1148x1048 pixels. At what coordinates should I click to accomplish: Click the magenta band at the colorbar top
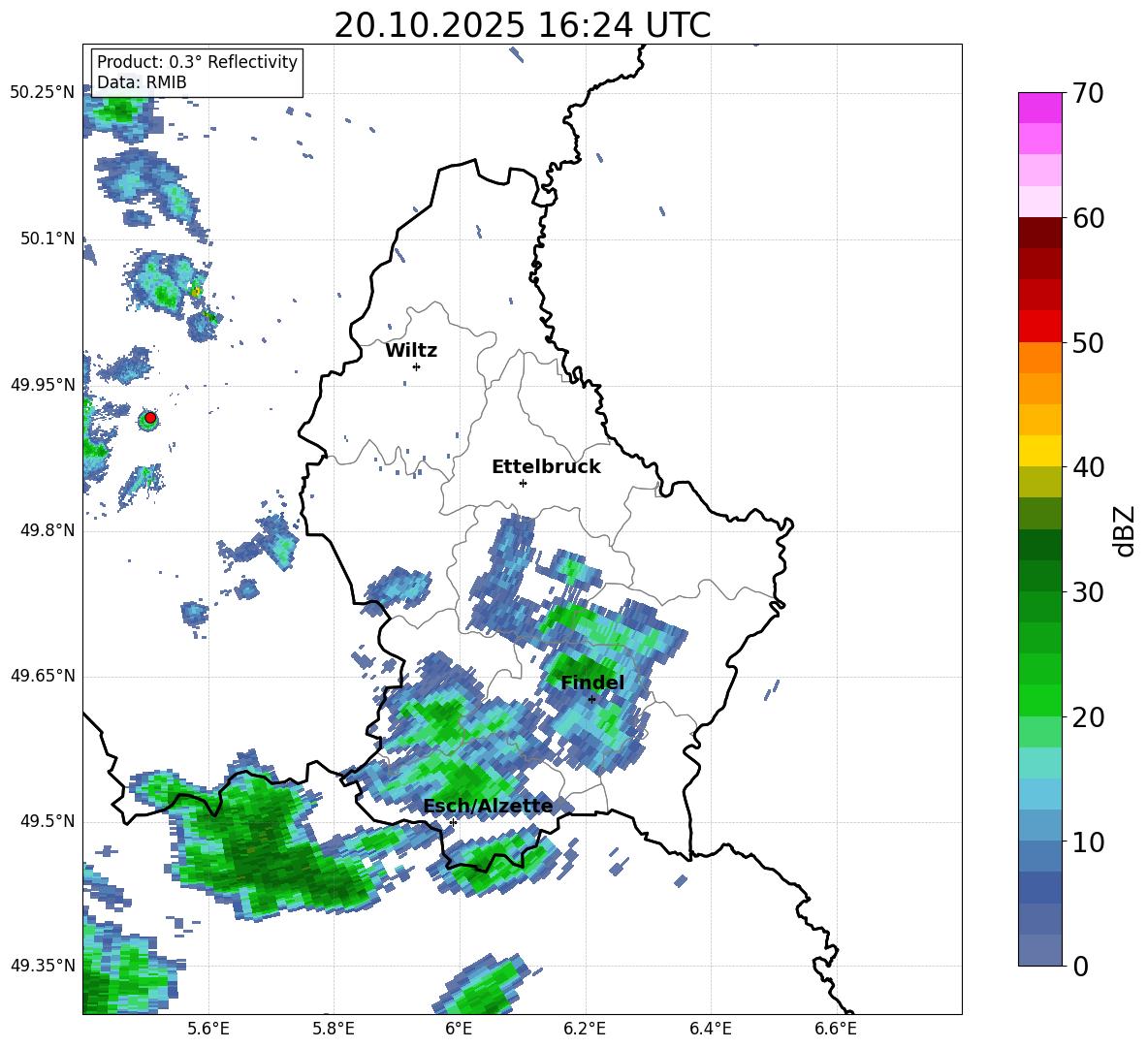(x=1040, y=108)
